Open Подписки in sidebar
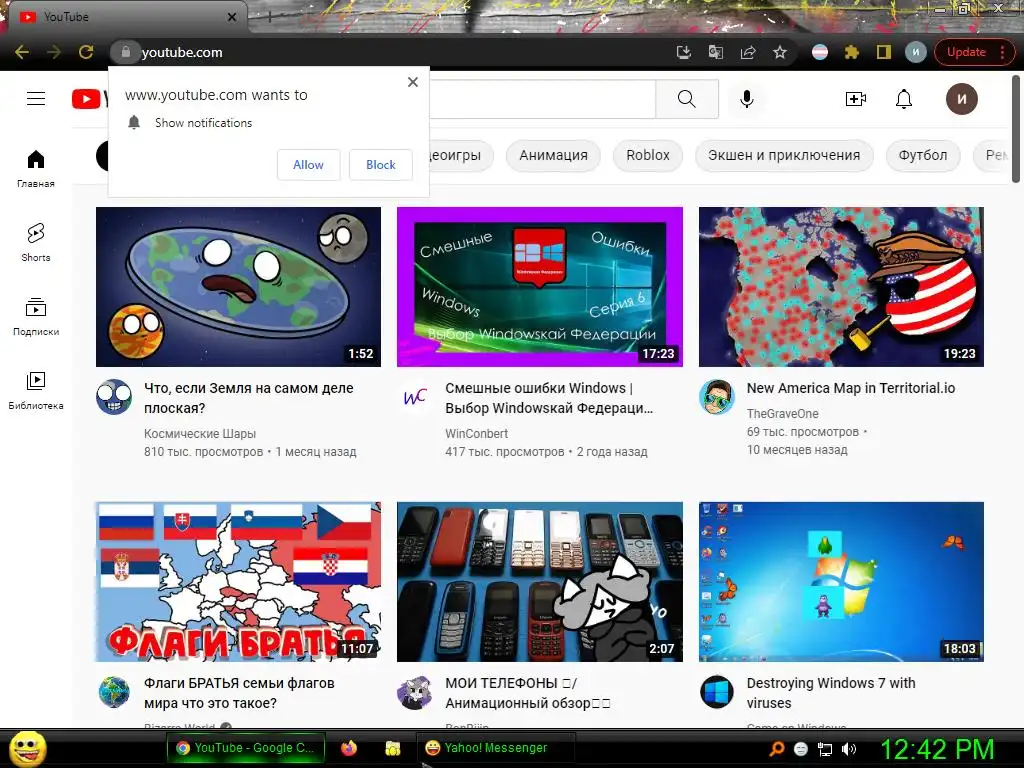 [36, 317]
